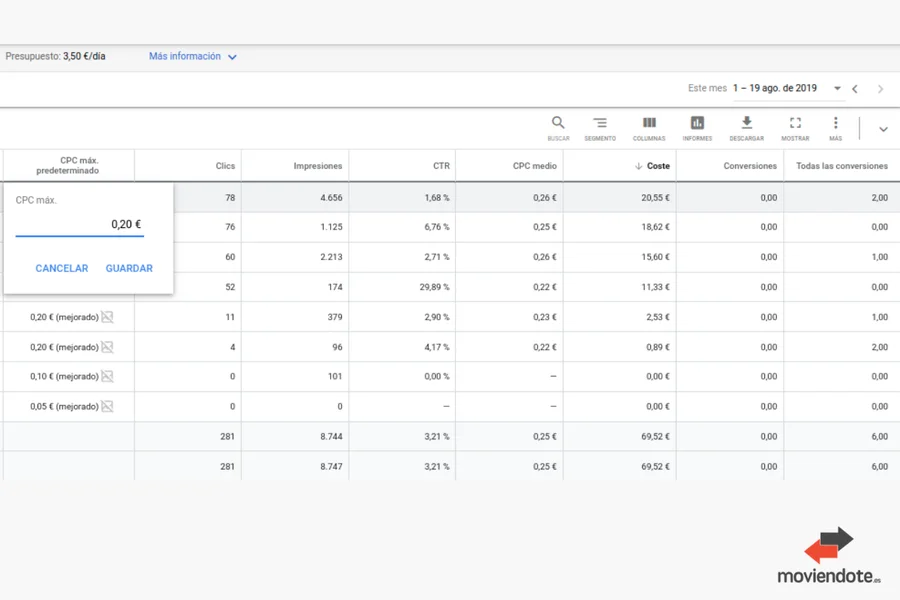
Task: Open the Informes reports icon
Action: click(x=697, y=124)
